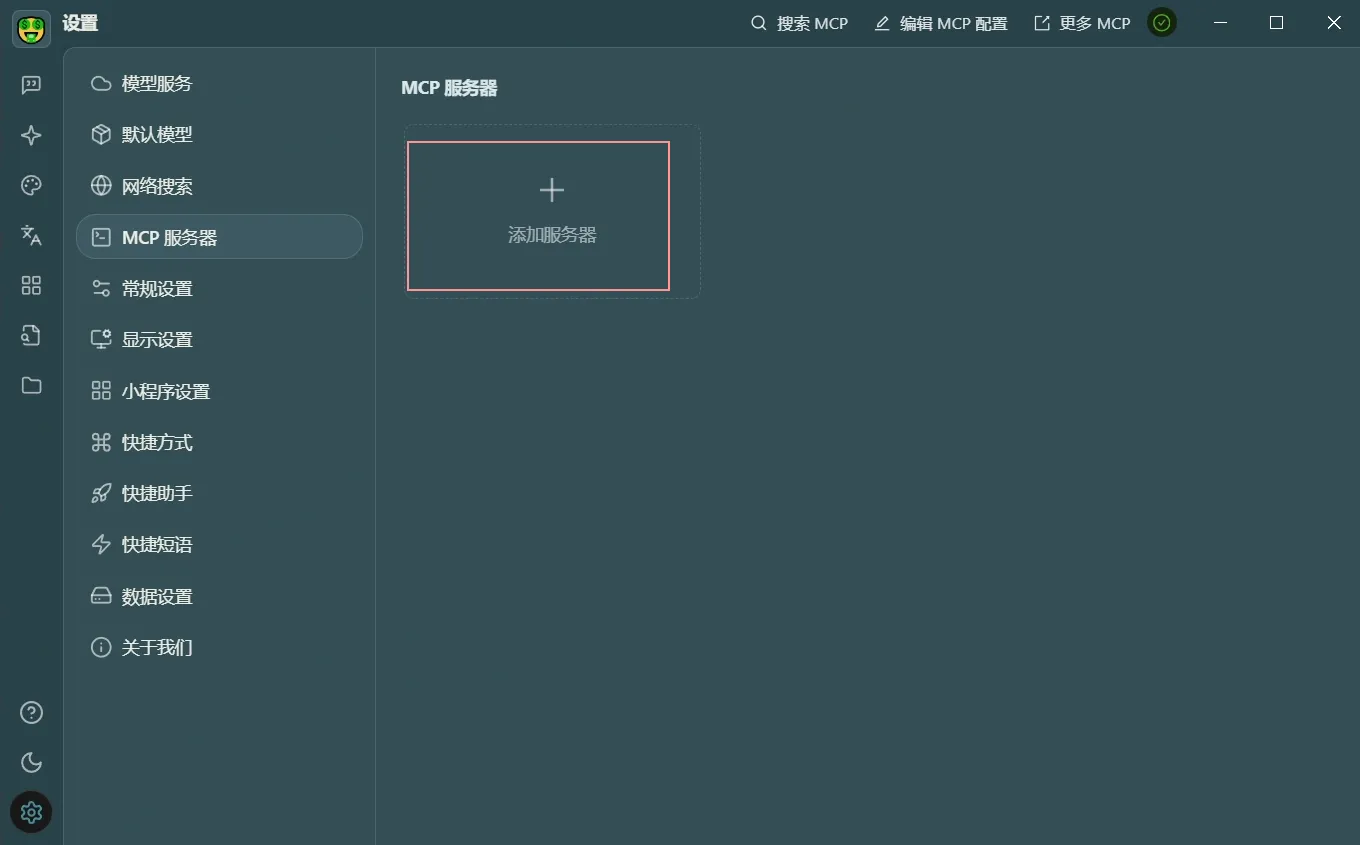Open the 更多 MCP external link

(1081, 23)
